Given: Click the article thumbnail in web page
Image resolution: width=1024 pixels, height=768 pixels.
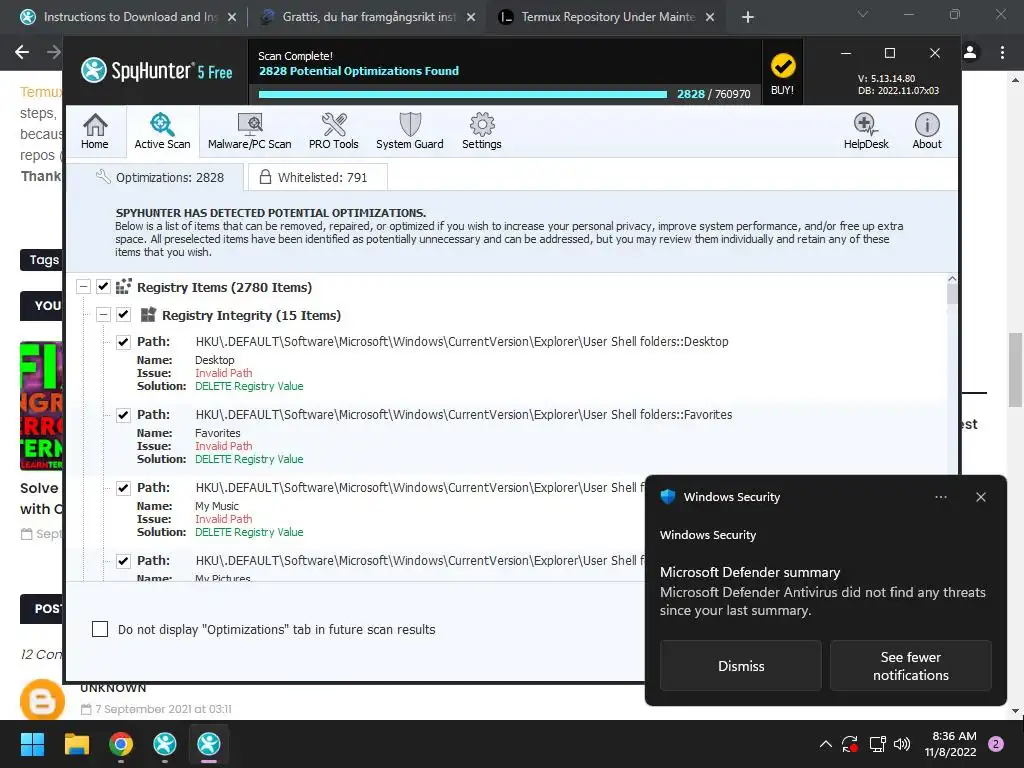Looking at the screenshot, I should pyautogui.click(x=41, y=406).
